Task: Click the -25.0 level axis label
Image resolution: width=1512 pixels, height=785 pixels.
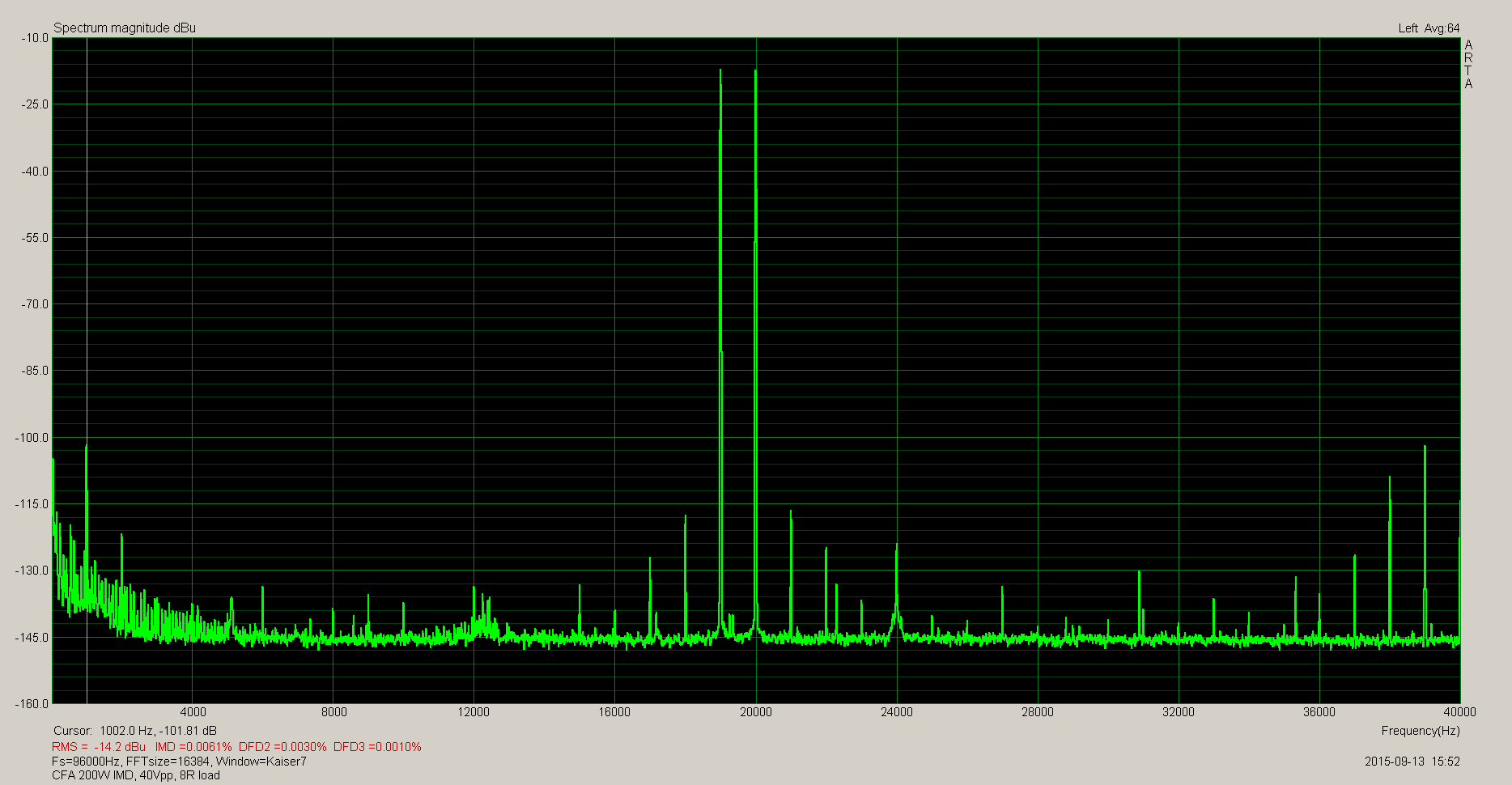Action: (34, 104)
